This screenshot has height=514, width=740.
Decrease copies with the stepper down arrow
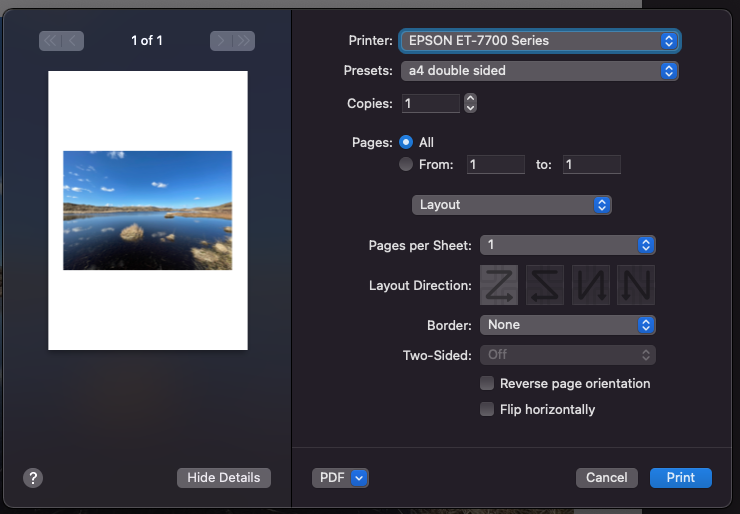(x=470, y=108)
